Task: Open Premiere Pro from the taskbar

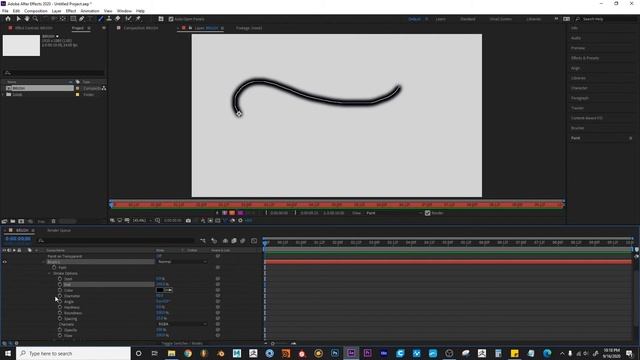Action: (367, 353)
